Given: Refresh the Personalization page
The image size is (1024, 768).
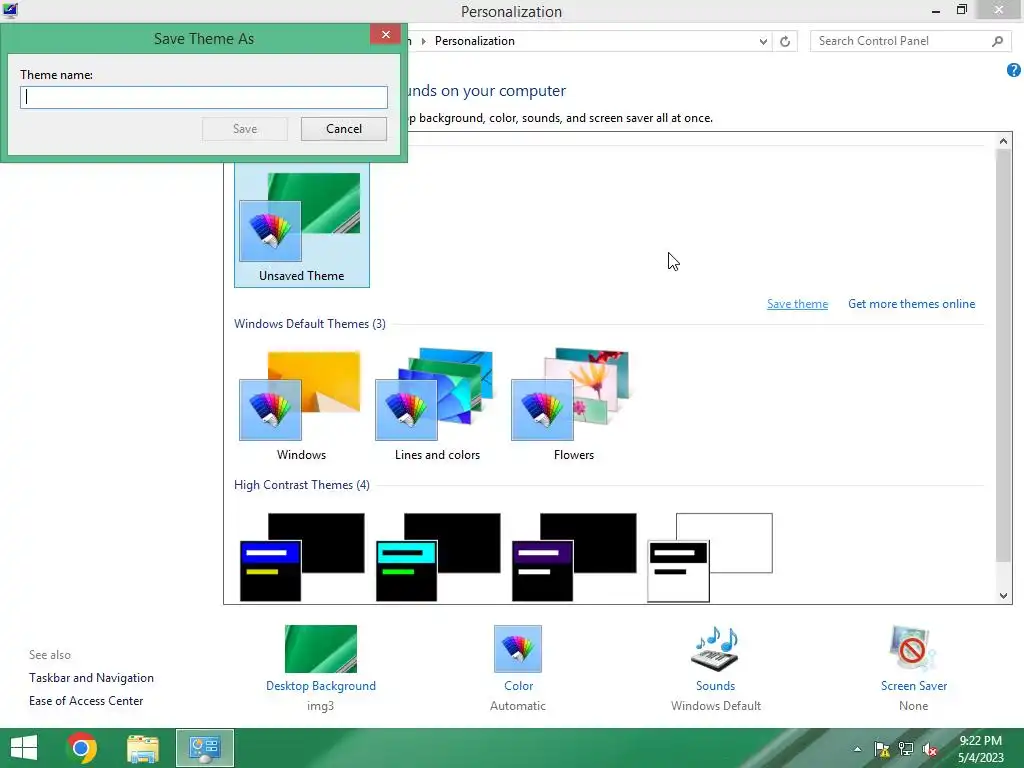Looking at the screenshot, I should (x=785, y=41).
